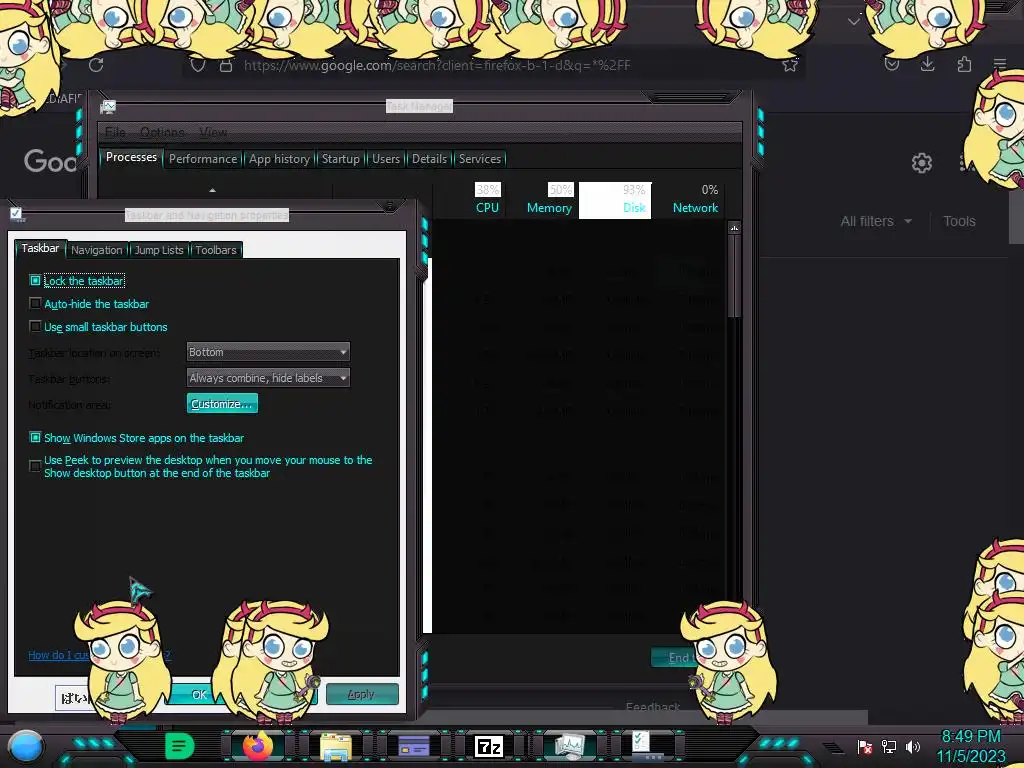Image resolution: width=1024 pixels, height=768 pixels.
Task: Open the volume speaker tray icon
Action: point(913,746)
